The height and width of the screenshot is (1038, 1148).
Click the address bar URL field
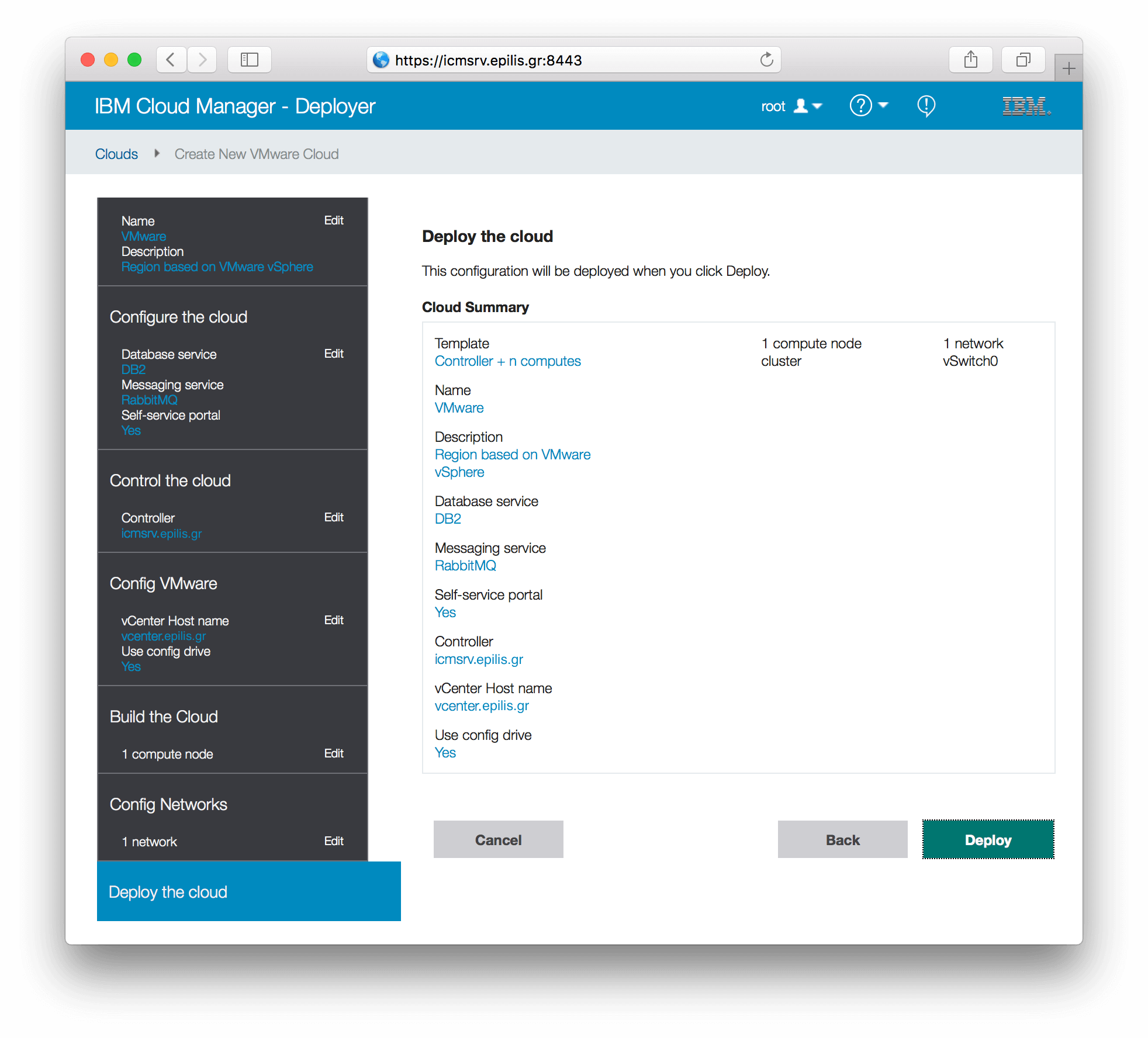(x=574, y=60)
